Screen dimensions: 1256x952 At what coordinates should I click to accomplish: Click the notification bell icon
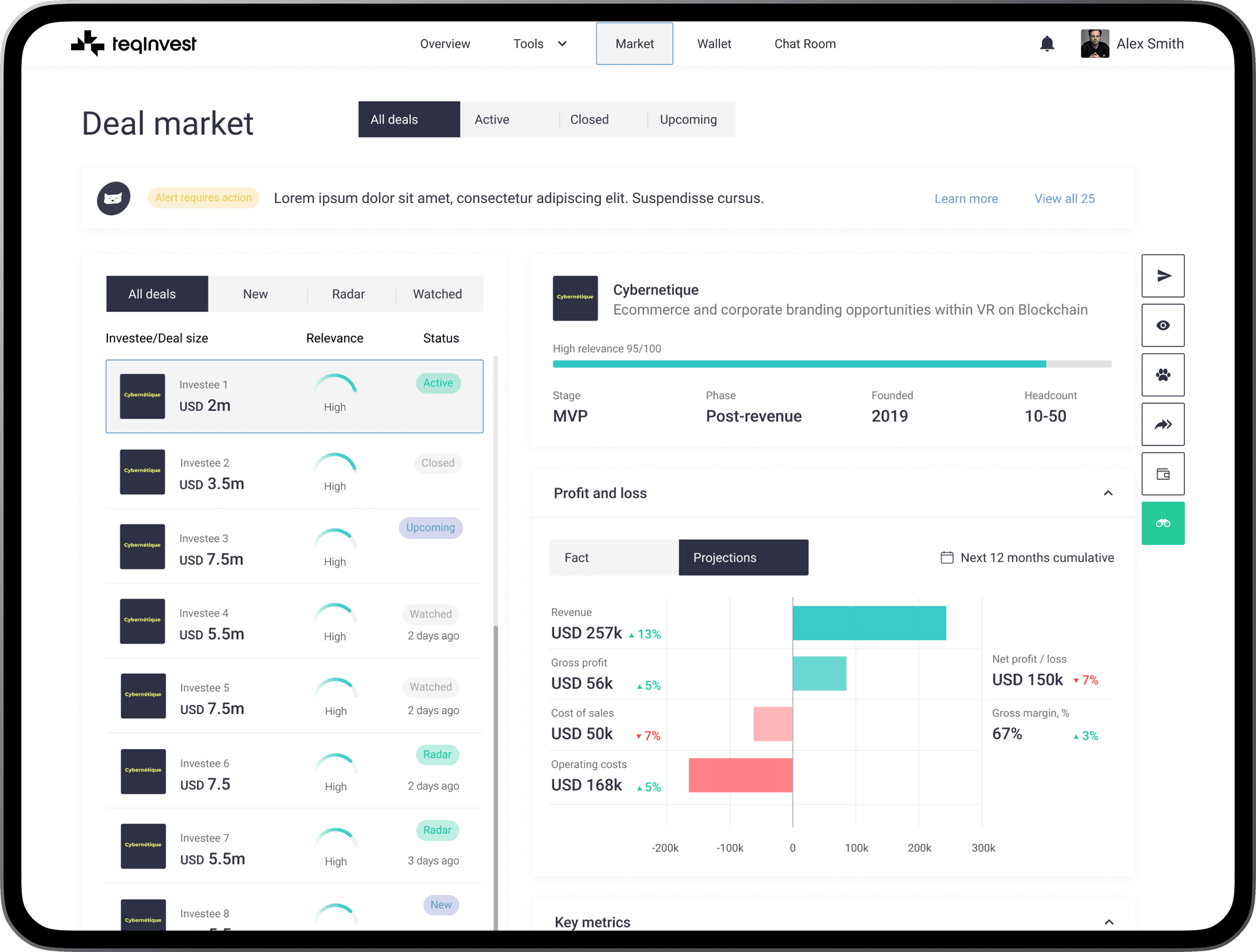(1047, 43)
